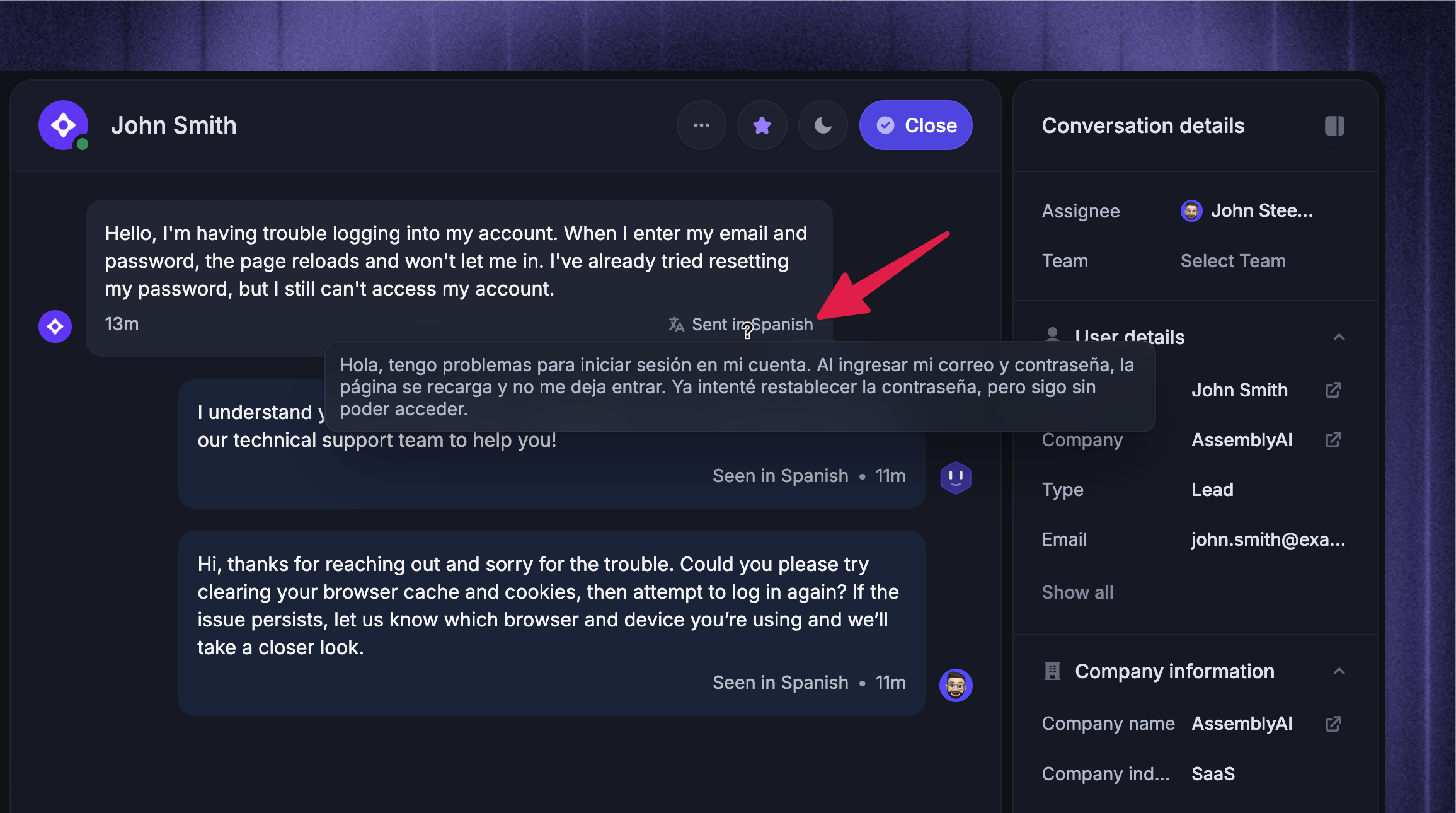This screenshot has width=1456, height=813.
Task: Change assignee John Stee... field
Action: (x=1247, y=210)
